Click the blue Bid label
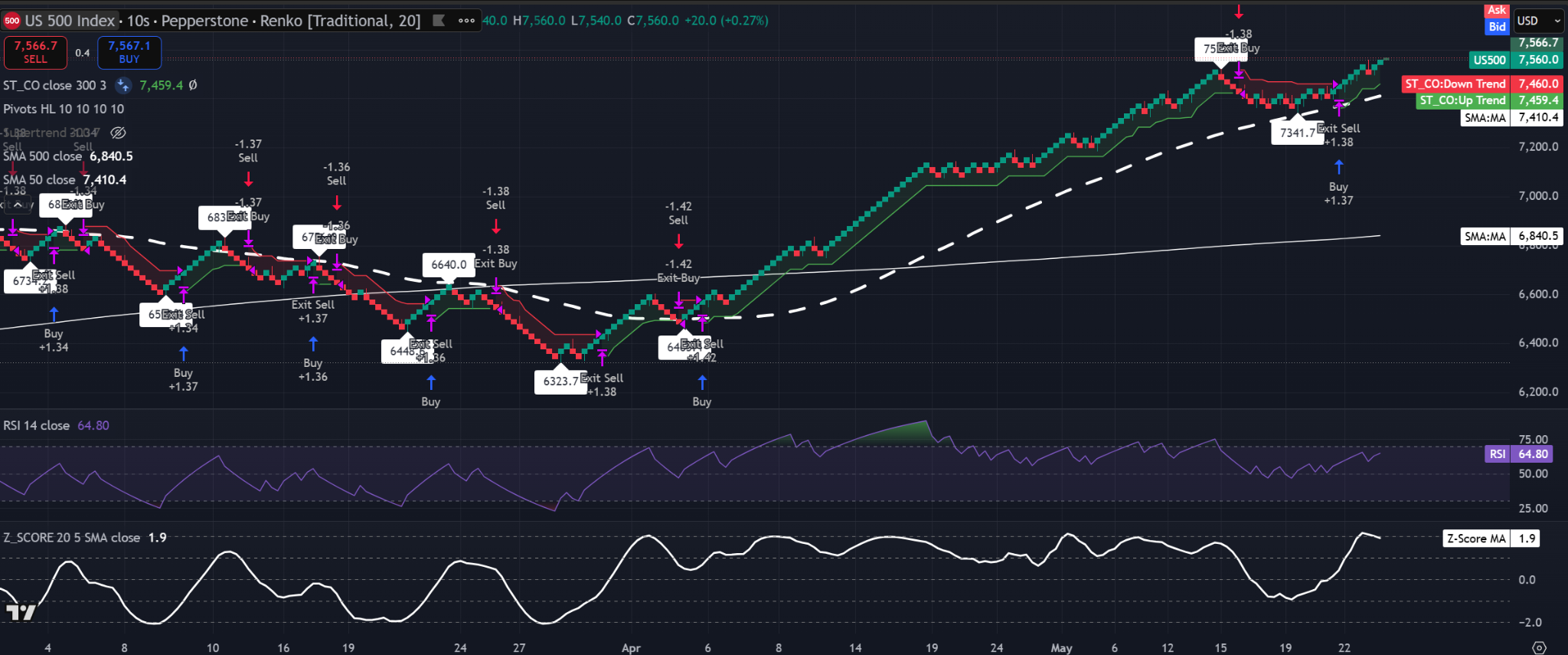Screen dimensions: 1568x655 (x=1496, y=26)
